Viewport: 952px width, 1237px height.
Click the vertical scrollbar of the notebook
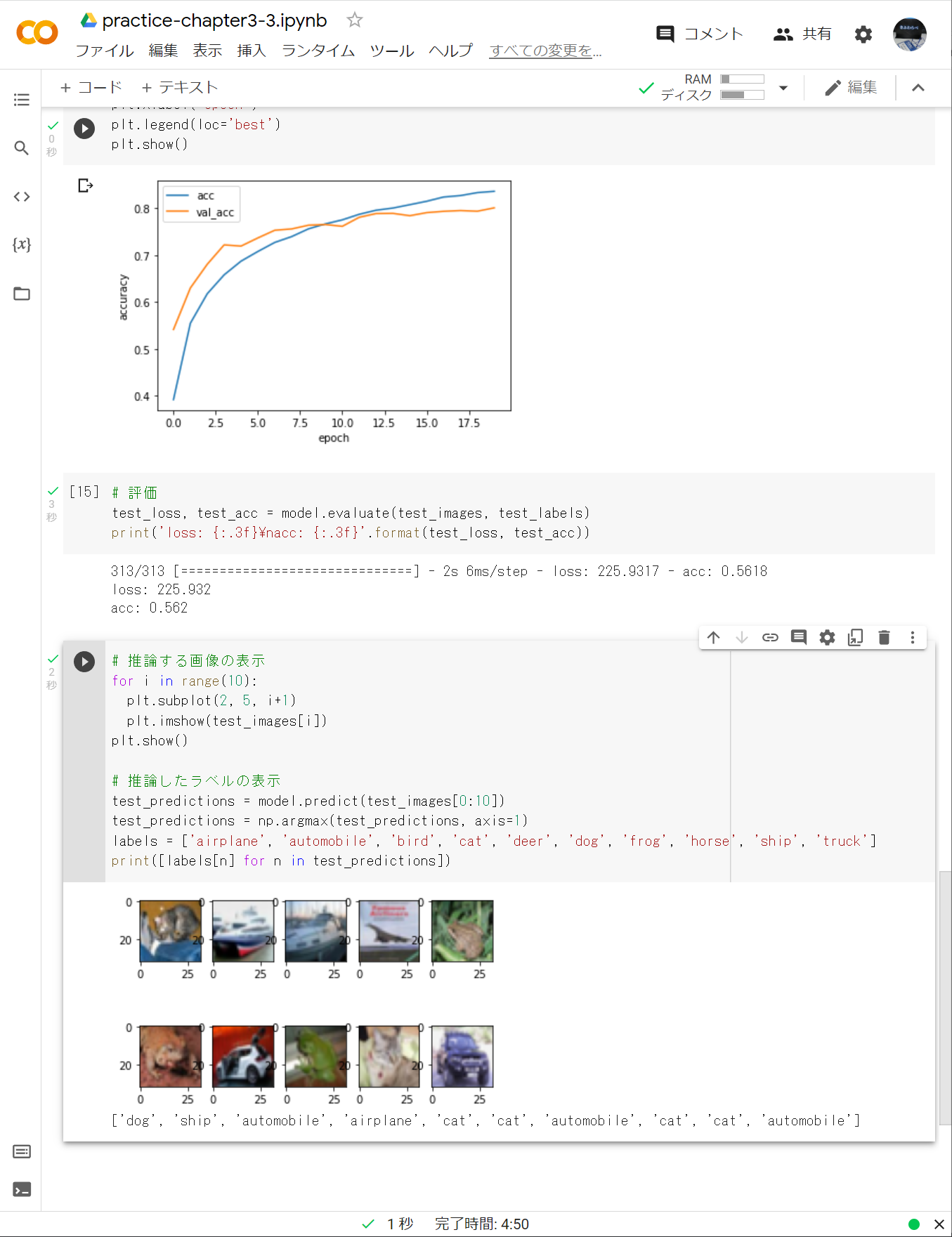946,997
